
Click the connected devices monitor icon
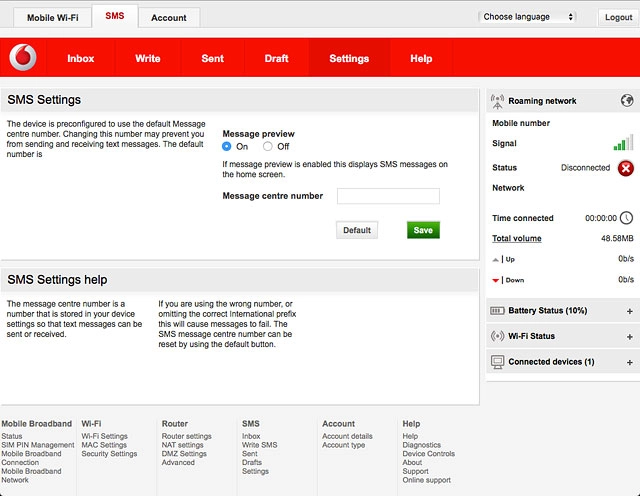point(498,361)
